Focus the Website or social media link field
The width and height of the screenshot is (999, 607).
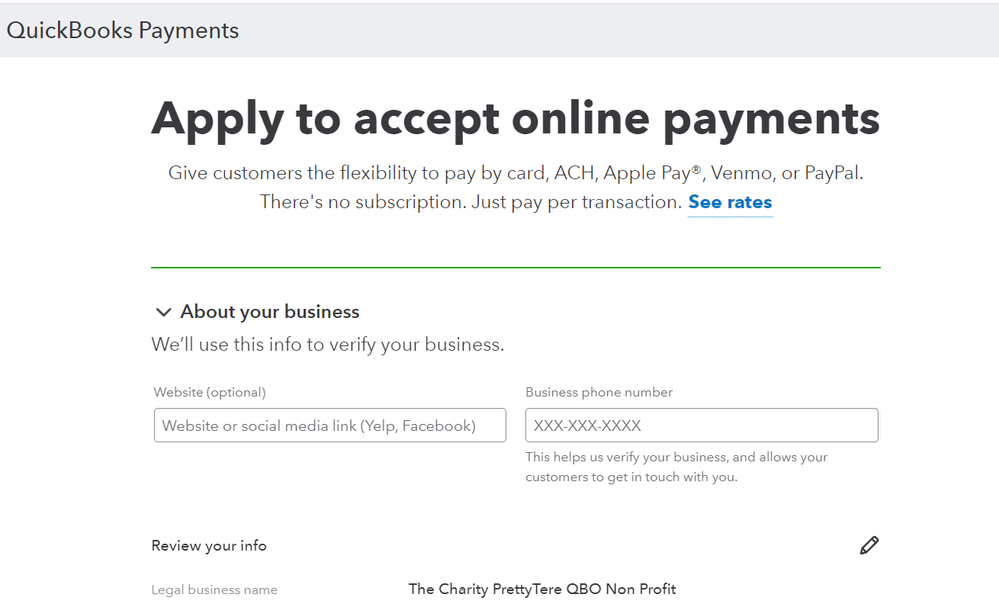click(330, 425)
